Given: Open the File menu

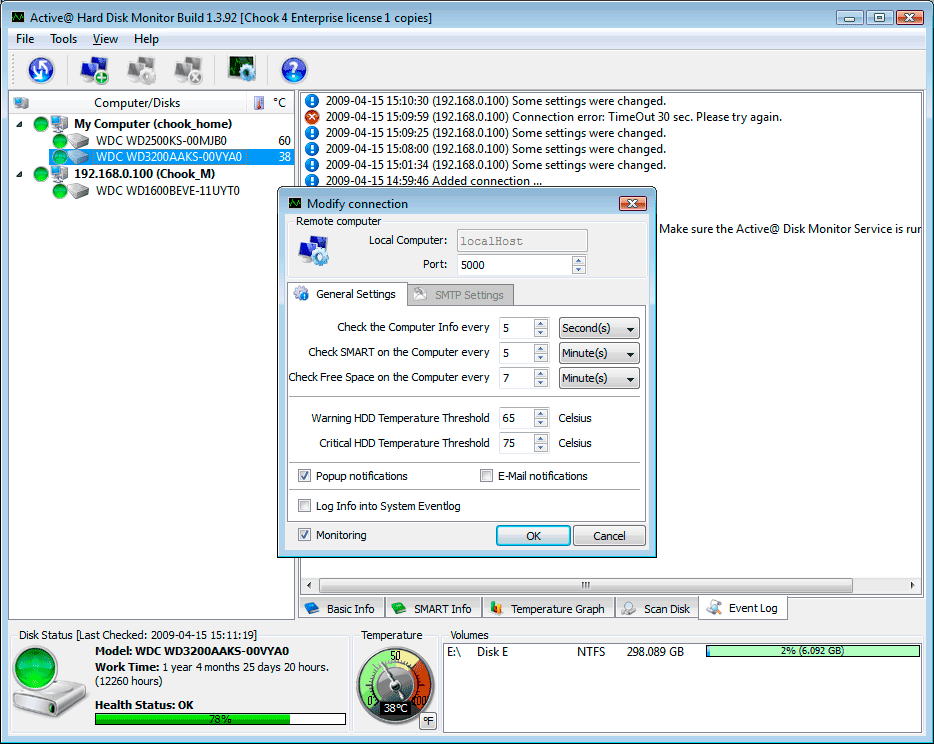Looking at the screenshot, I should tap(25, 39).
